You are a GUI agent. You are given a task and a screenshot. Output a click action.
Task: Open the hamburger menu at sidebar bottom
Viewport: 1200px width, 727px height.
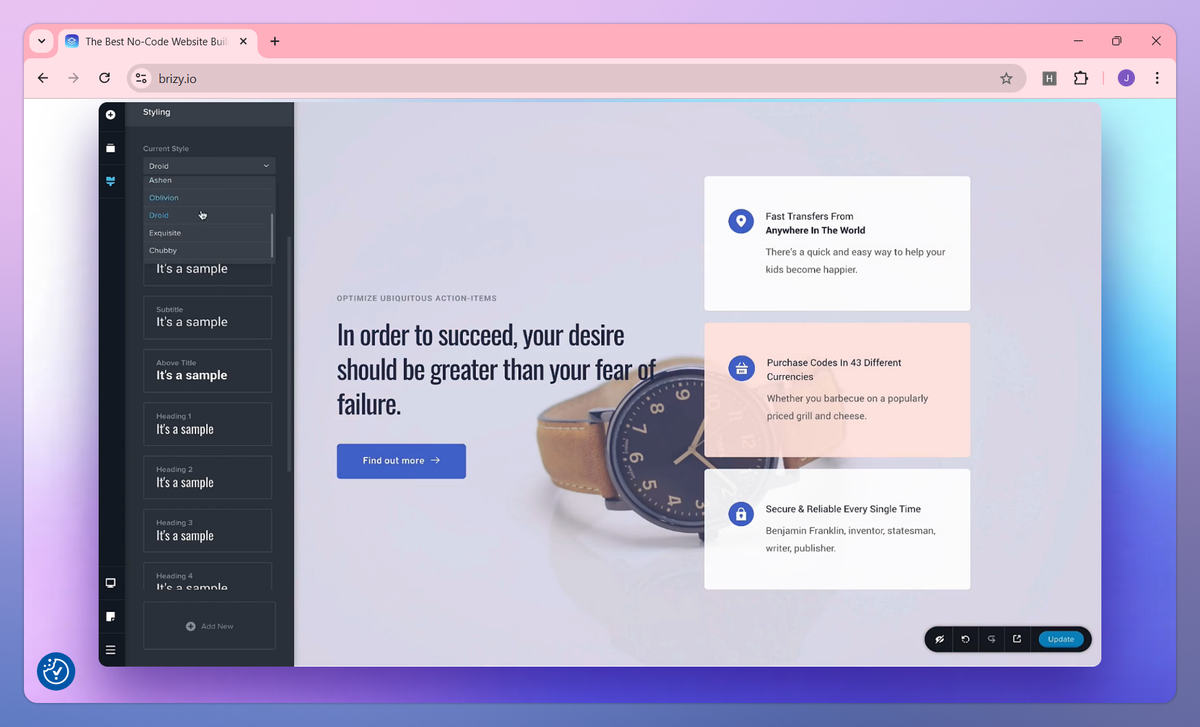[110, 650]
